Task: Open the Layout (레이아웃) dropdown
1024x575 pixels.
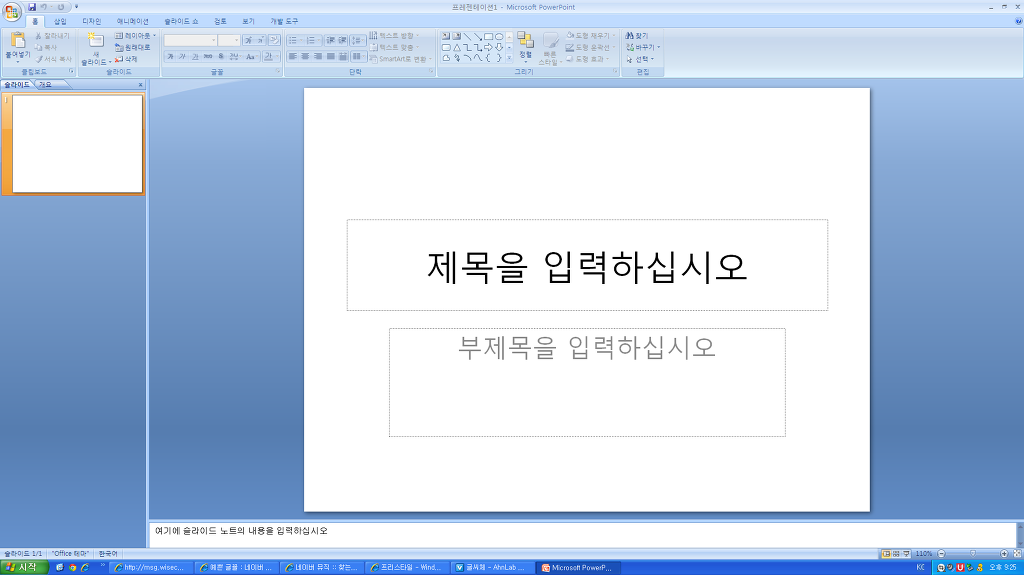Action: (x=135, y=35)
